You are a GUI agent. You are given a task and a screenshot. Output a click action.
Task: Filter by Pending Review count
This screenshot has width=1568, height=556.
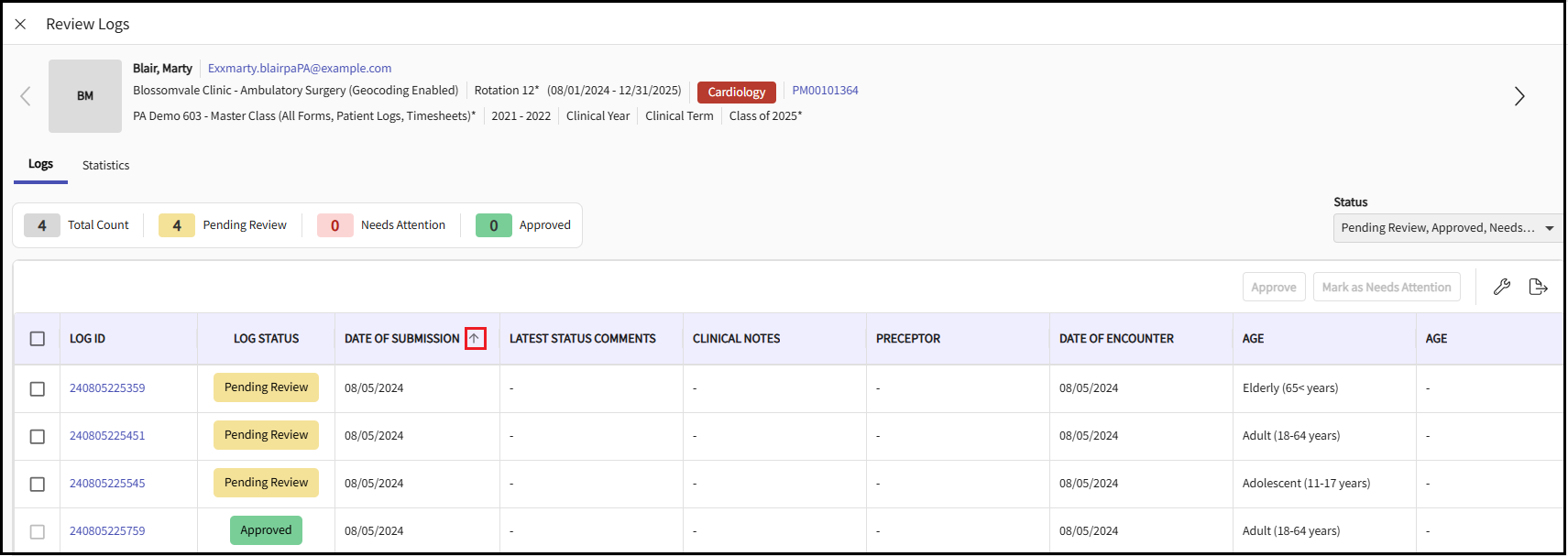(224, 225)
